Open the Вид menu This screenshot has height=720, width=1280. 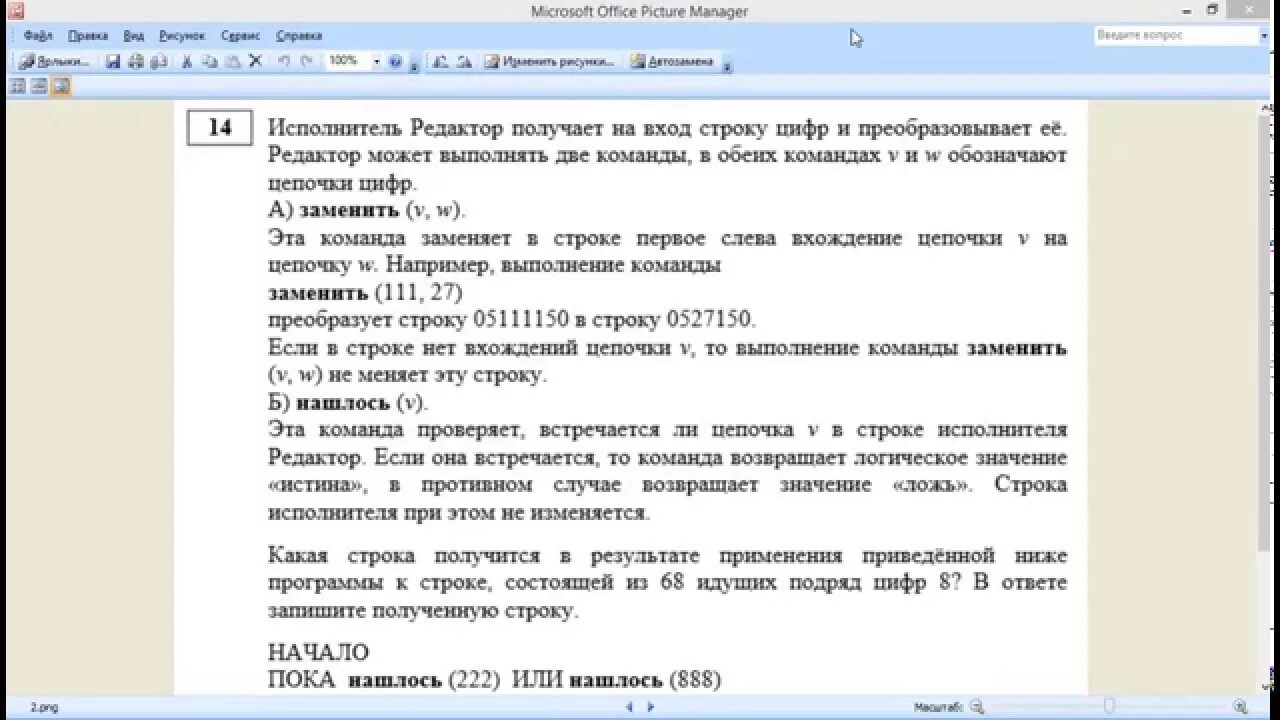pyautogui.click(x=133, y=35)
